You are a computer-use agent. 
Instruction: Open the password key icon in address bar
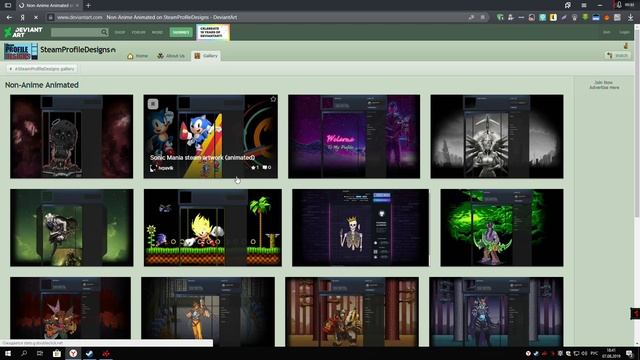(x=471, y=18)
